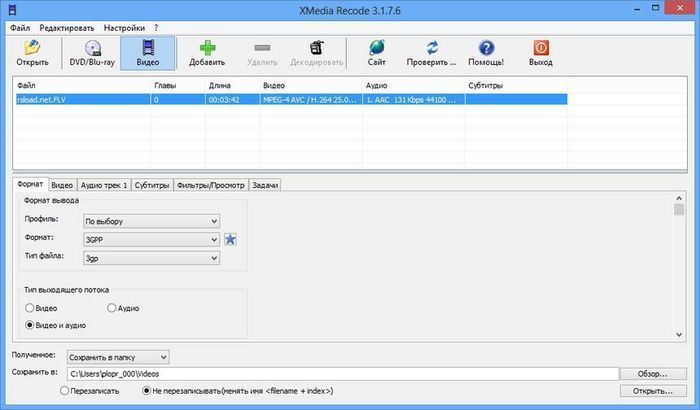Click the Длина column header

233,85
